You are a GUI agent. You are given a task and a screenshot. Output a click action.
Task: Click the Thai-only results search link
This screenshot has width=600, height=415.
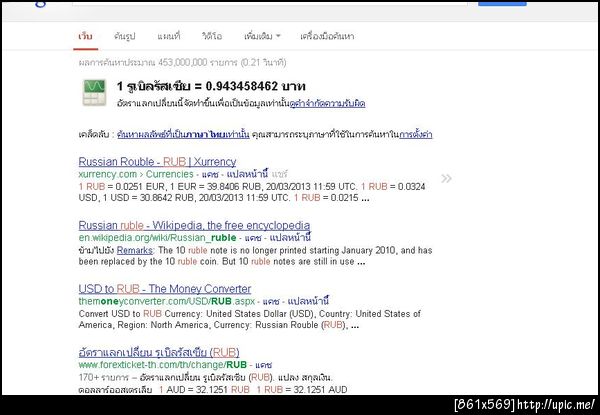[183, 135]
